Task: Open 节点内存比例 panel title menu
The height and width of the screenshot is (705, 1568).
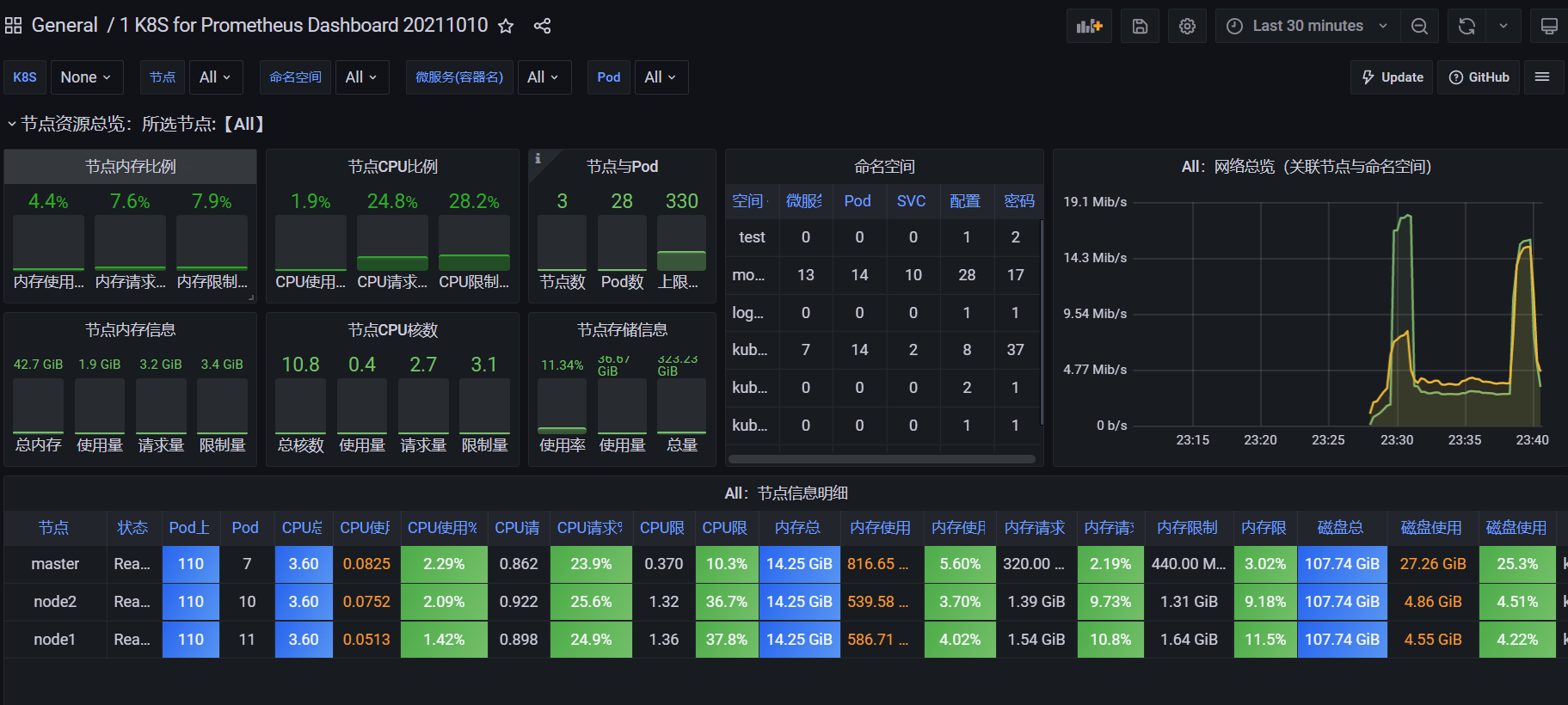Action: click(x=131, y=167)
